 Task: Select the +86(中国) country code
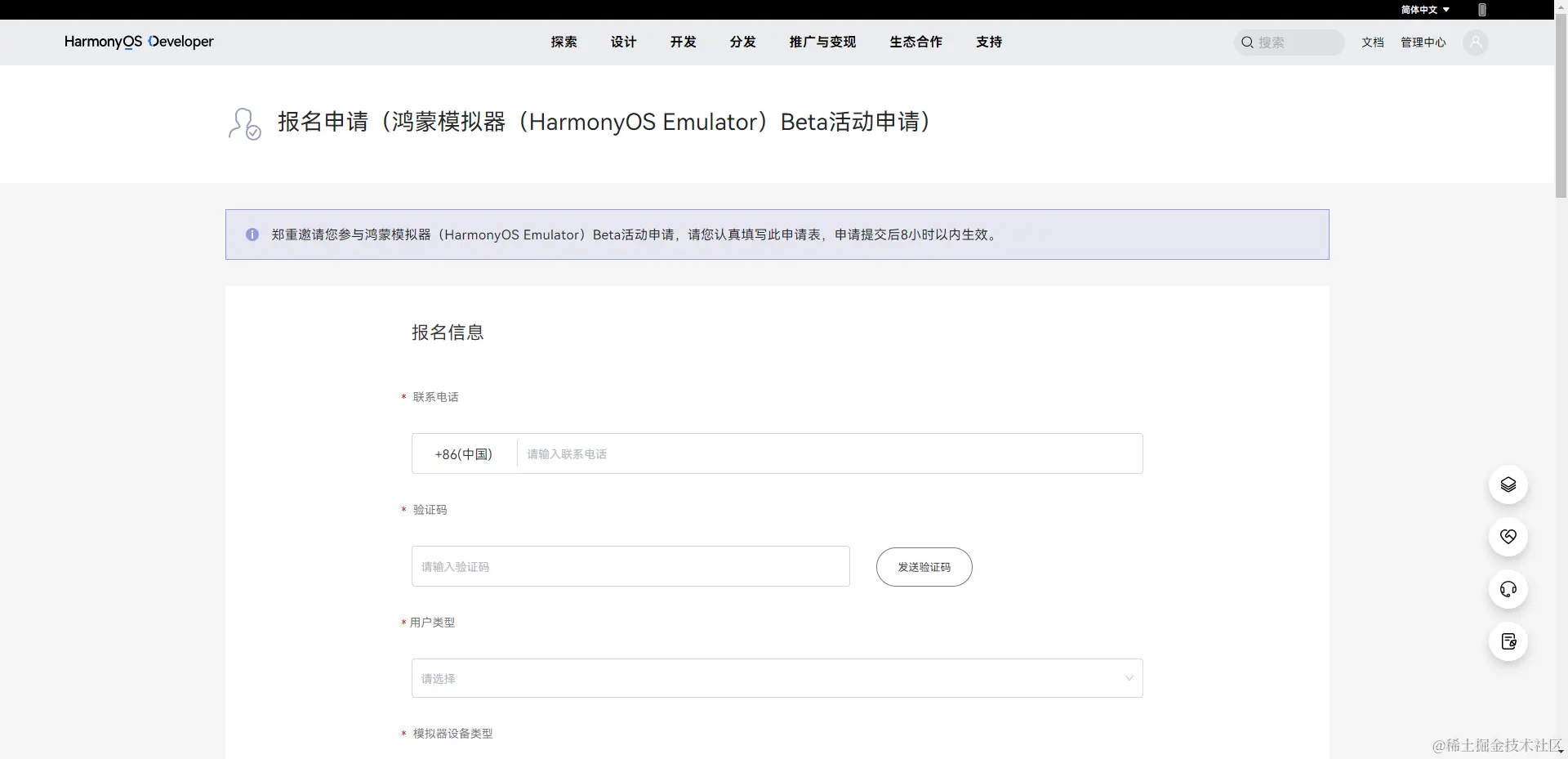pyautogui.click(x=464, y=454)
